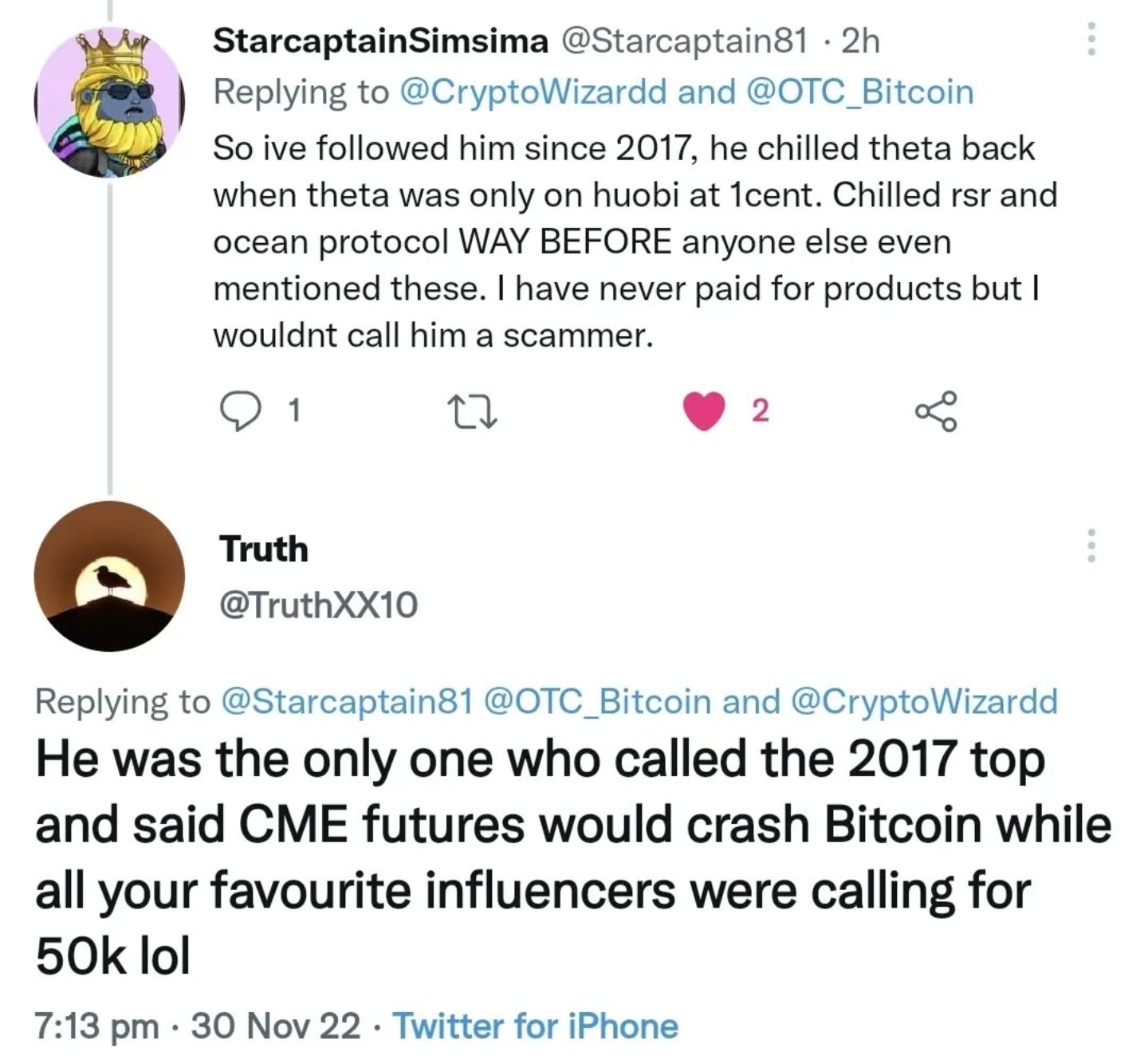Click the @CryptoWizardd mention in first reply
This screenshot has width=1148, height=1063.
click(532, 92)
